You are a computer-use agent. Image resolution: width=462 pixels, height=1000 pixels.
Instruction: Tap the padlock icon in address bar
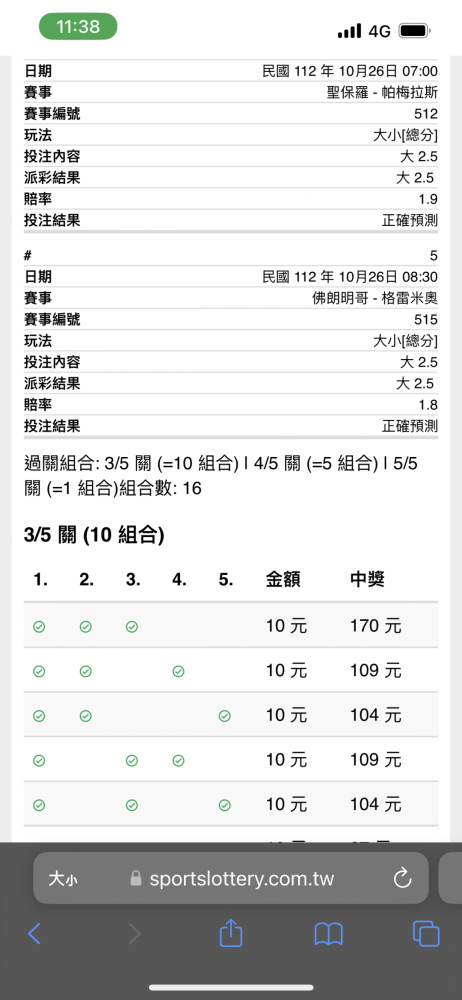pyautogui.click(x=135, y=879)
